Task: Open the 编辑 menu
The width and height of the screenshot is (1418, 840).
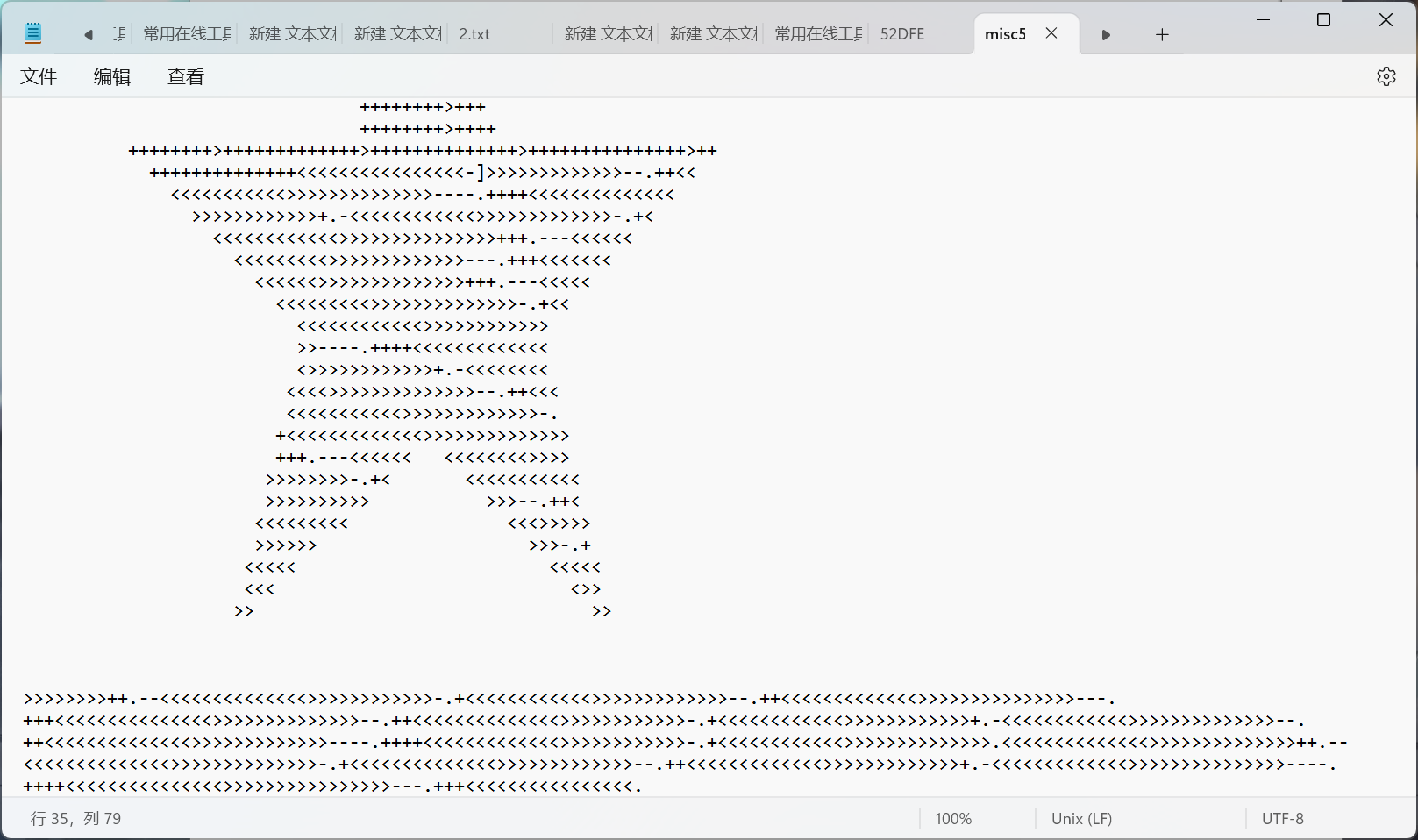Action: pyautogui.click(x=112, y=77)
